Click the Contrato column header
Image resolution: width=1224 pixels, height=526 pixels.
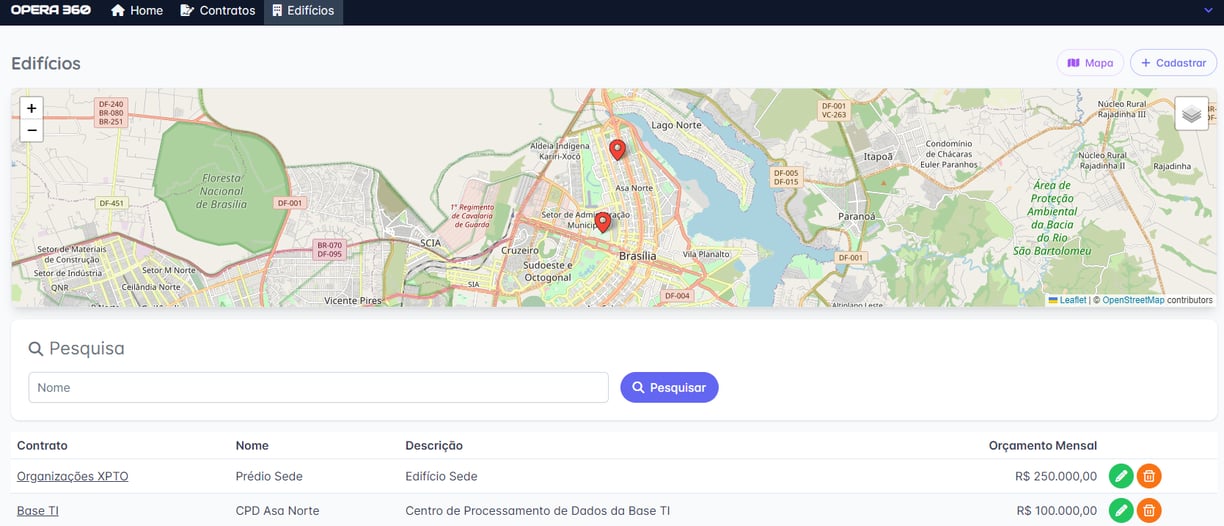[x=42, y=445]
